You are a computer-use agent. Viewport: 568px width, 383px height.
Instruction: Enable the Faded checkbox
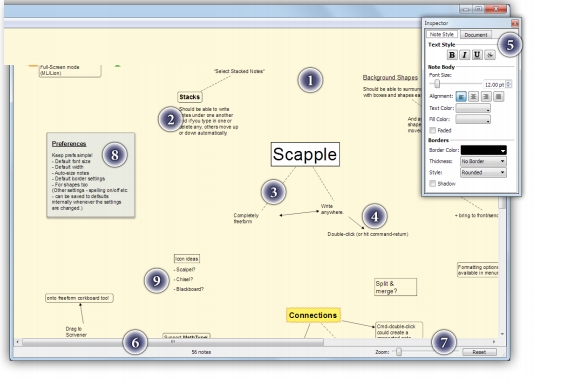433,130
